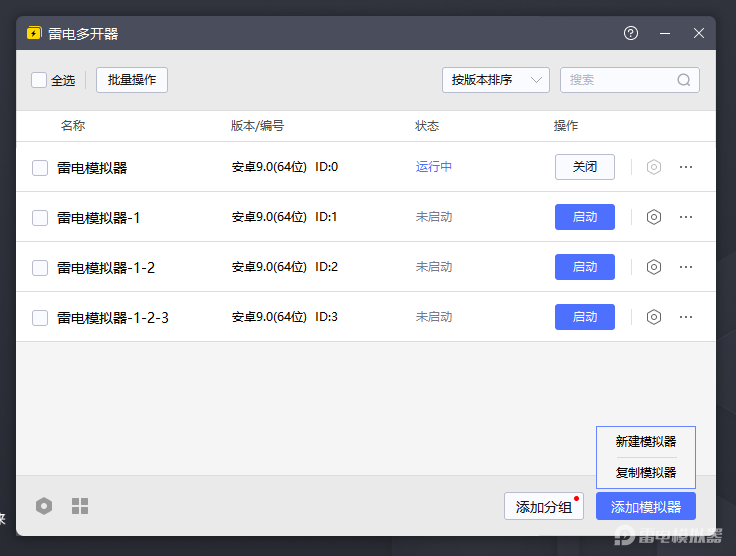Check the box for 雷电模拟器 ID:0
Screen dimensions: 736x556
tap(40, 168)
